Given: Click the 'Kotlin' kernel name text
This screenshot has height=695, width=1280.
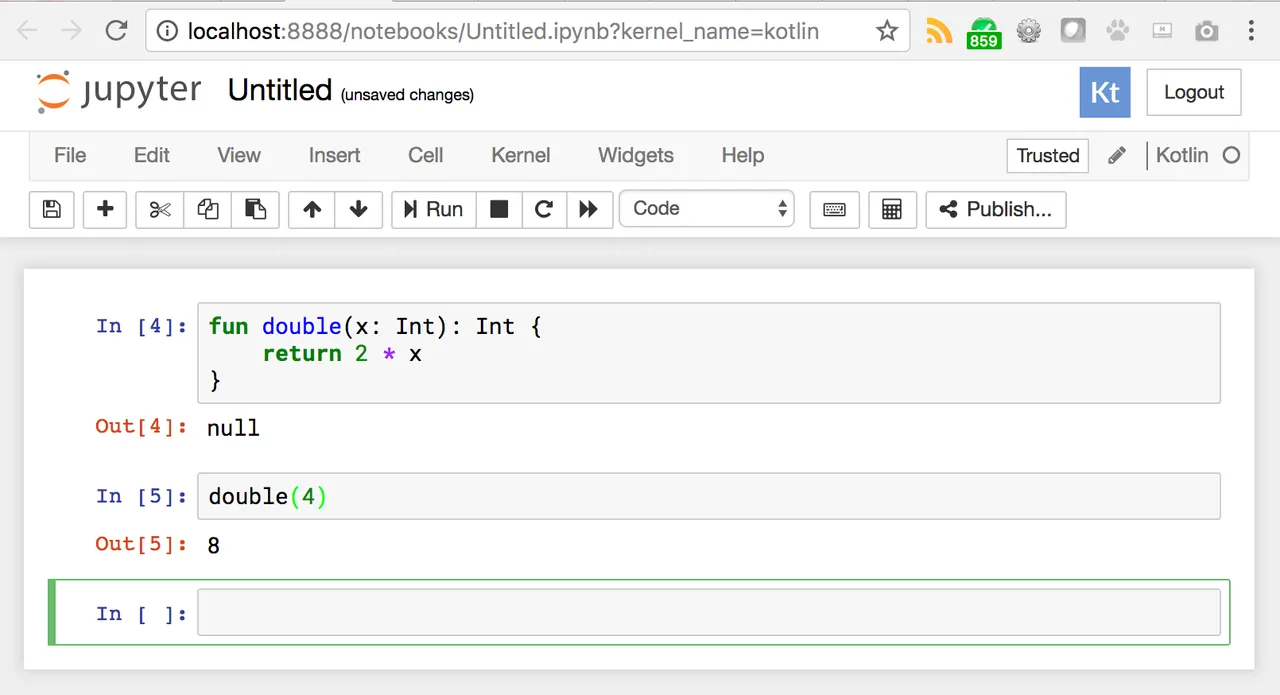Looking at the screenshot, I should click(x=1182, y=155).
